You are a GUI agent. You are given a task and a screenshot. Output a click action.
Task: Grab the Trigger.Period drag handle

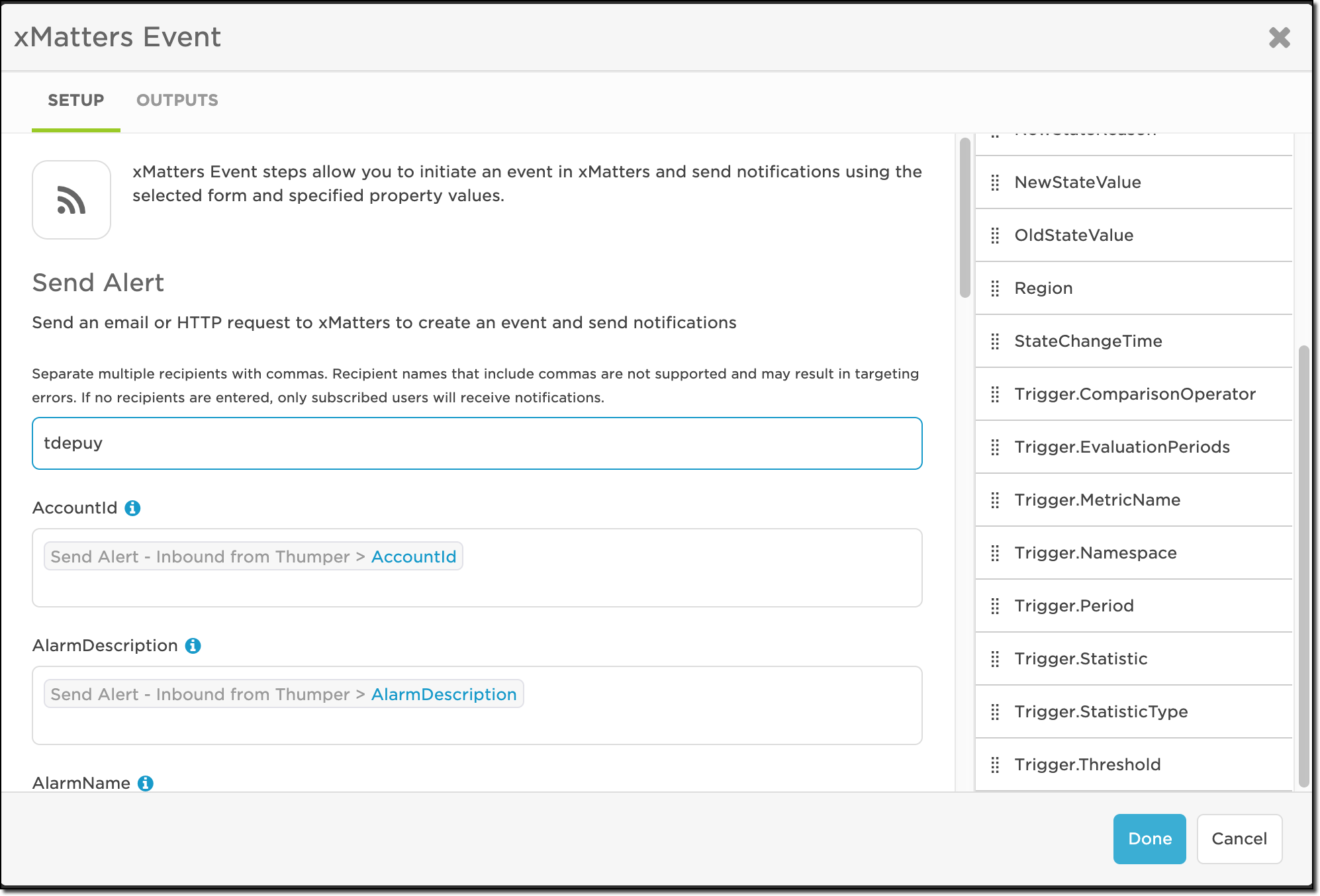click(x=995, y=606)
